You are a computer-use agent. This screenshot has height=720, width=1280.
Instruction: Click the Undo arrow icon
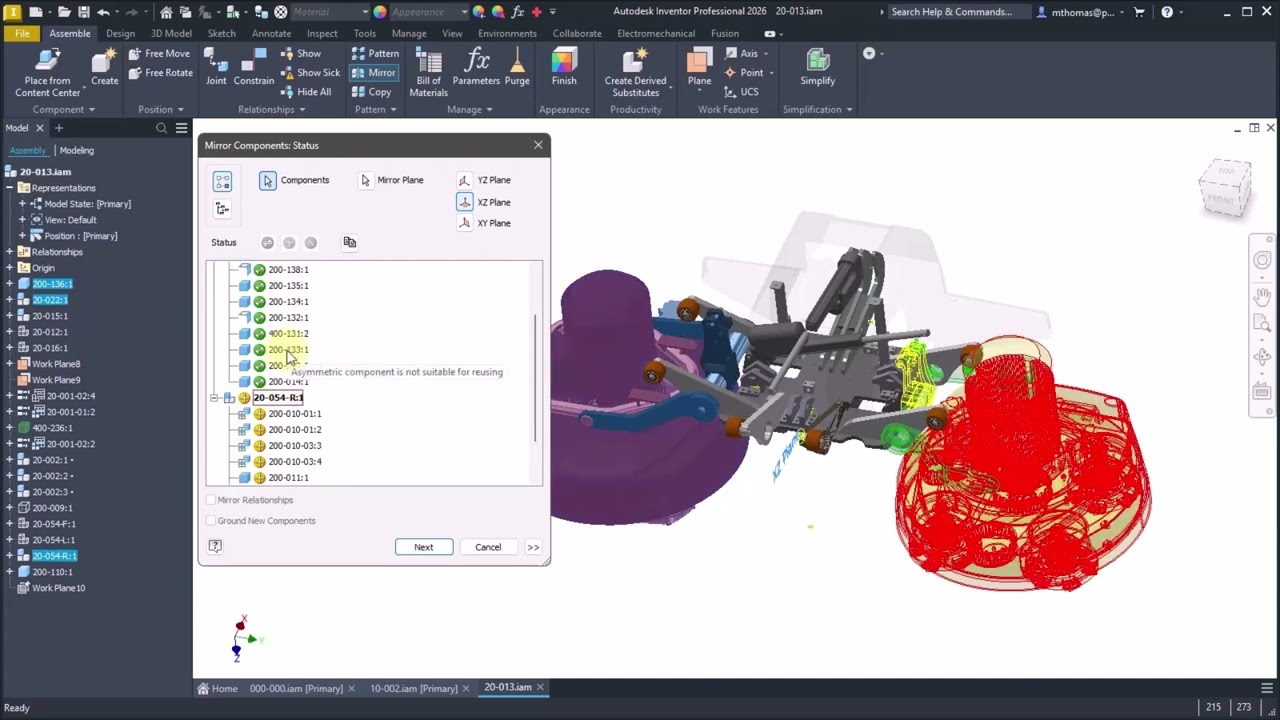103,12
